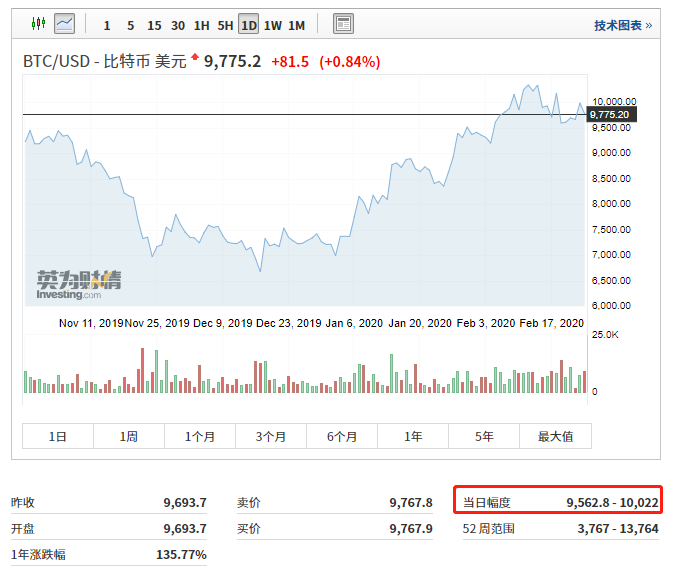Switch to the 1M monthly interval
The image size is (674, 570).
(296, 25)
